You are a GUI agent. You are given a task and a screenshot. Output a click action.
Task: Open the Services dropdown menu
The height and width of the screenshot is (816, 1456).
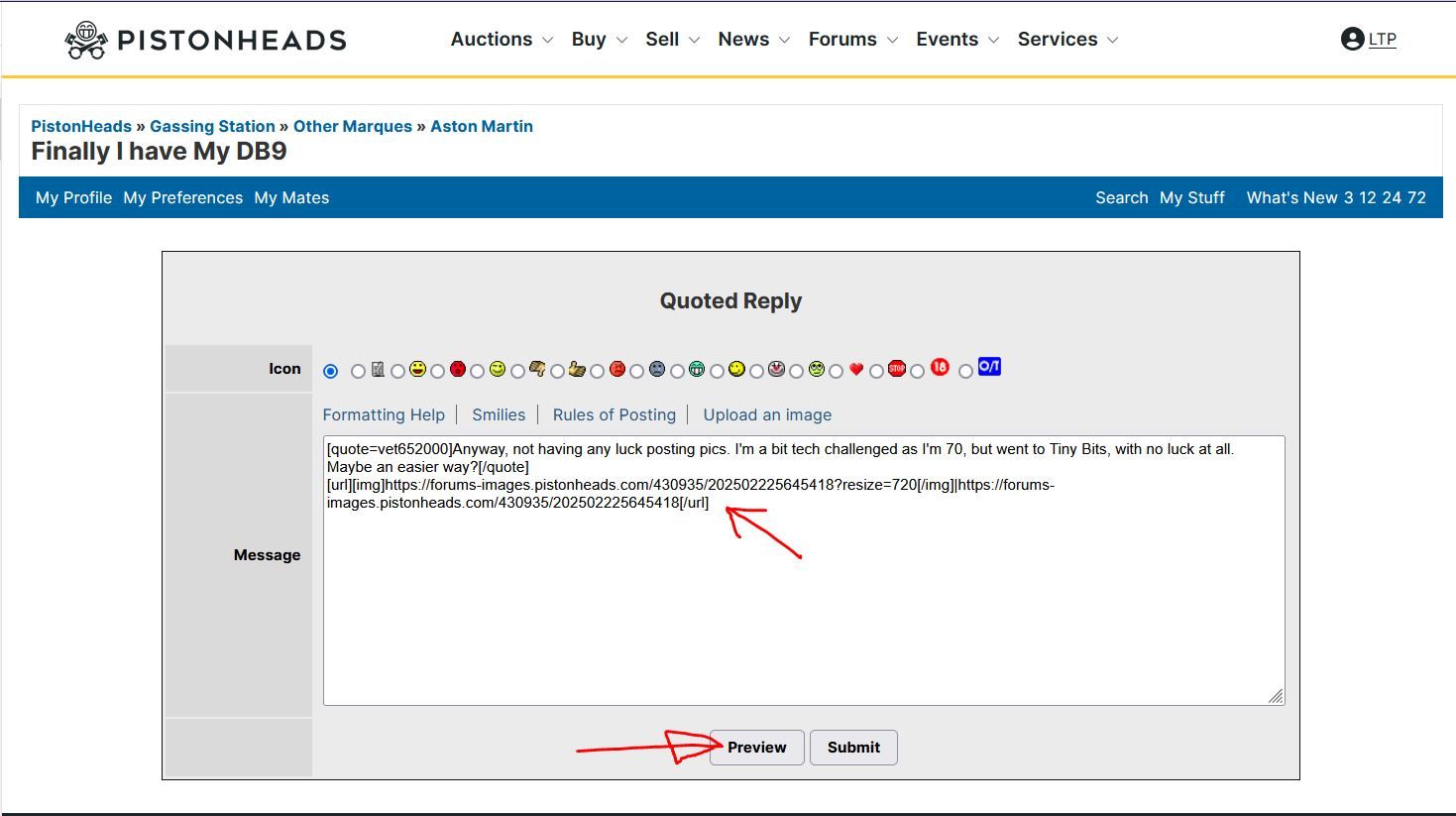[x=1067, y=40]
